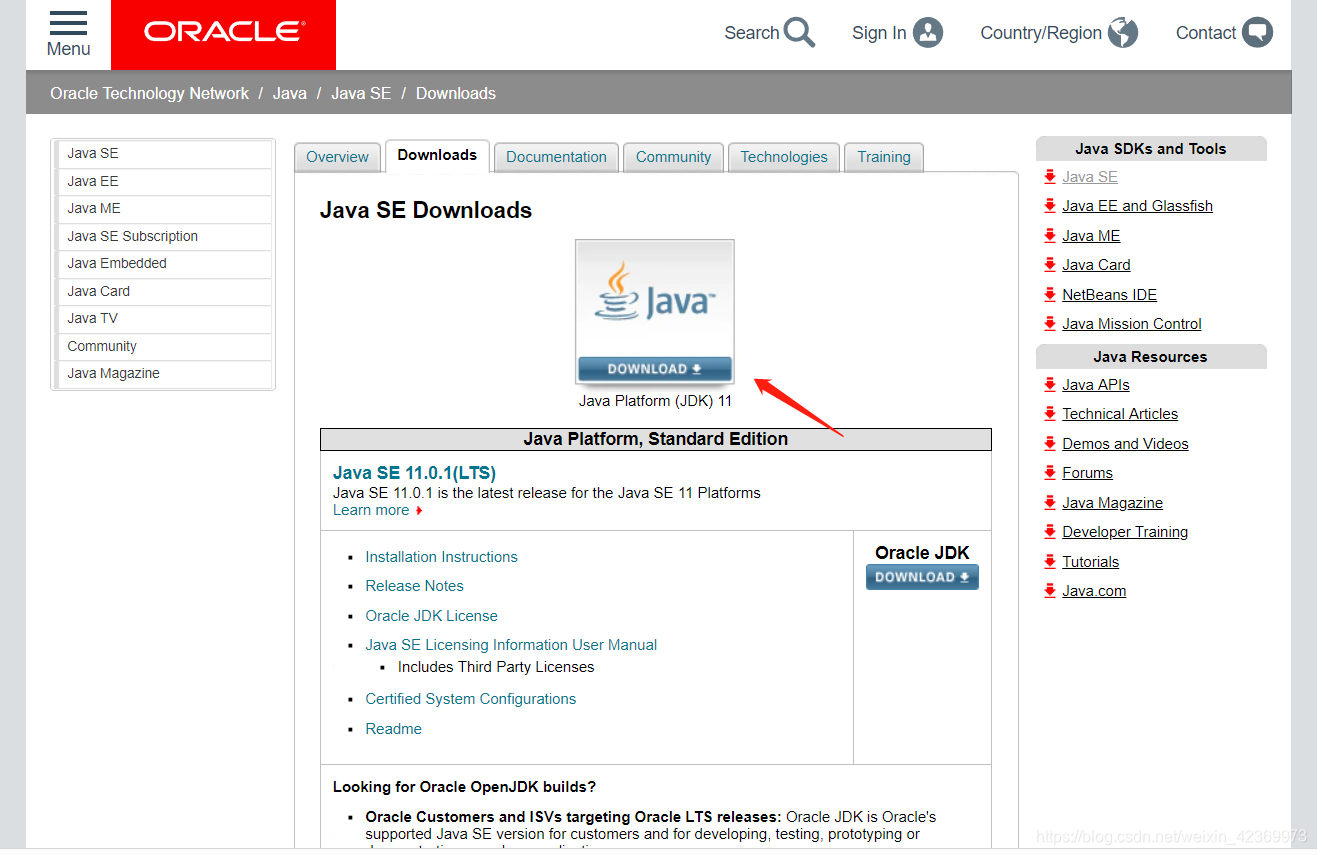Click the red arrow icon beside Java APIs

pos(1049,384)
